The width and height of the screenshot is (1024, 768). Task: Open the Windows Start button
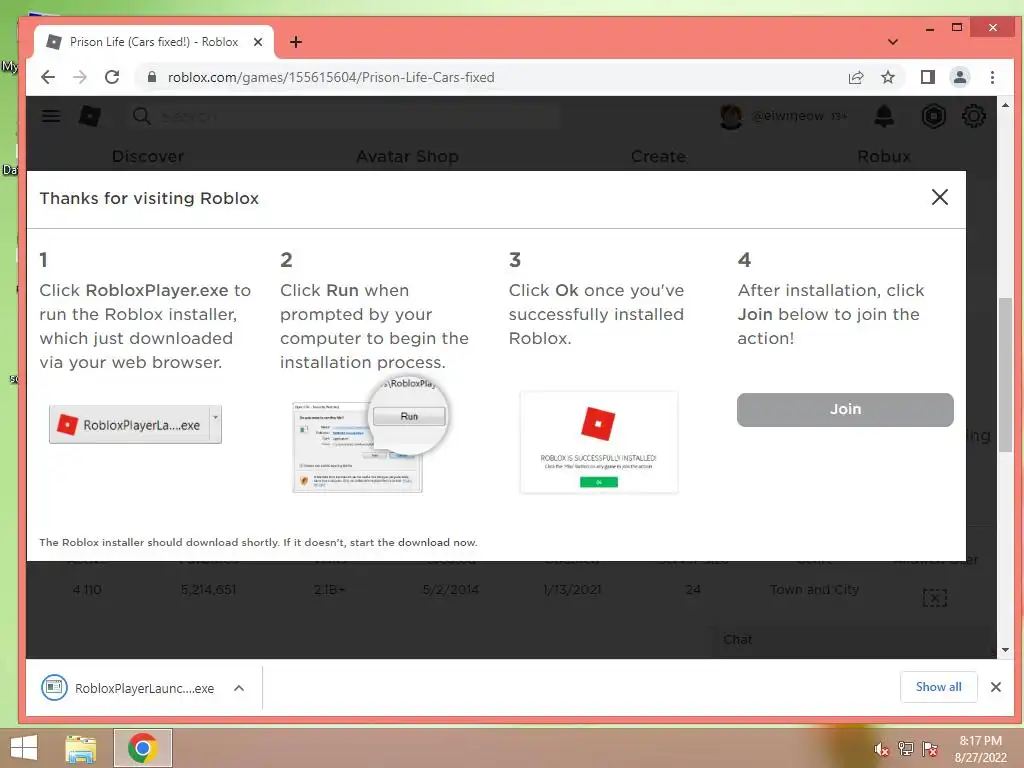point(24,748)
